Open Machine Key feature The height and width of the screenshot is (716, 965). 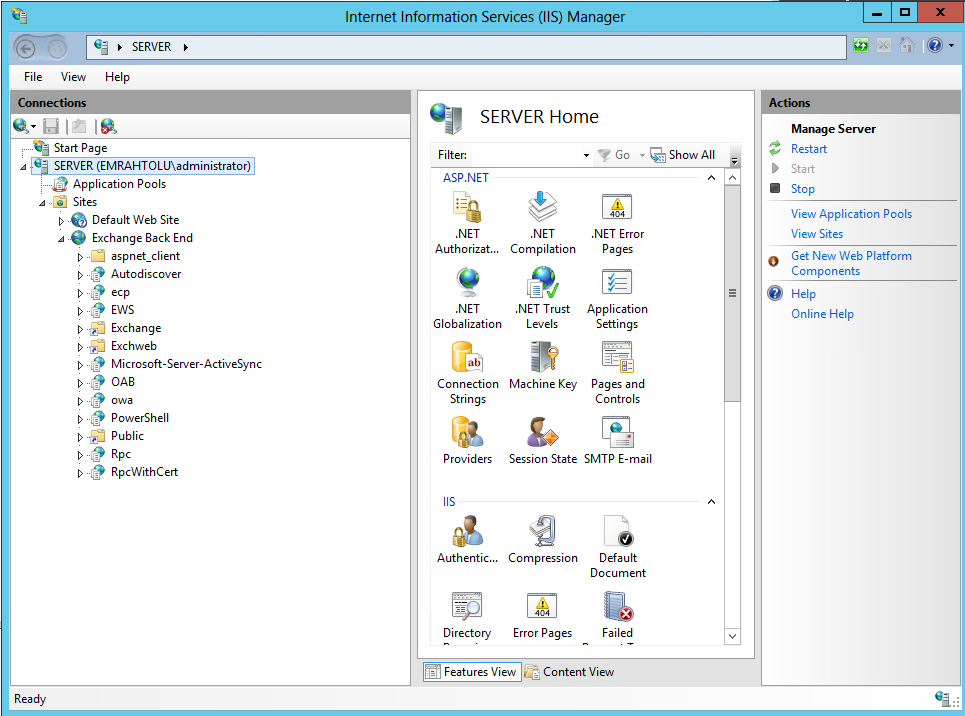click(x=542, y=366)
